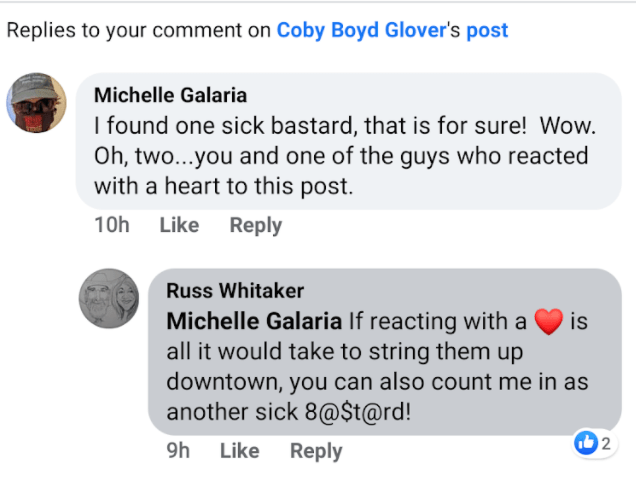The width and height of the screenshot is (636, 478).
Task: Open Russ Whitaker's profile name
Action: (x=235, y=291)
